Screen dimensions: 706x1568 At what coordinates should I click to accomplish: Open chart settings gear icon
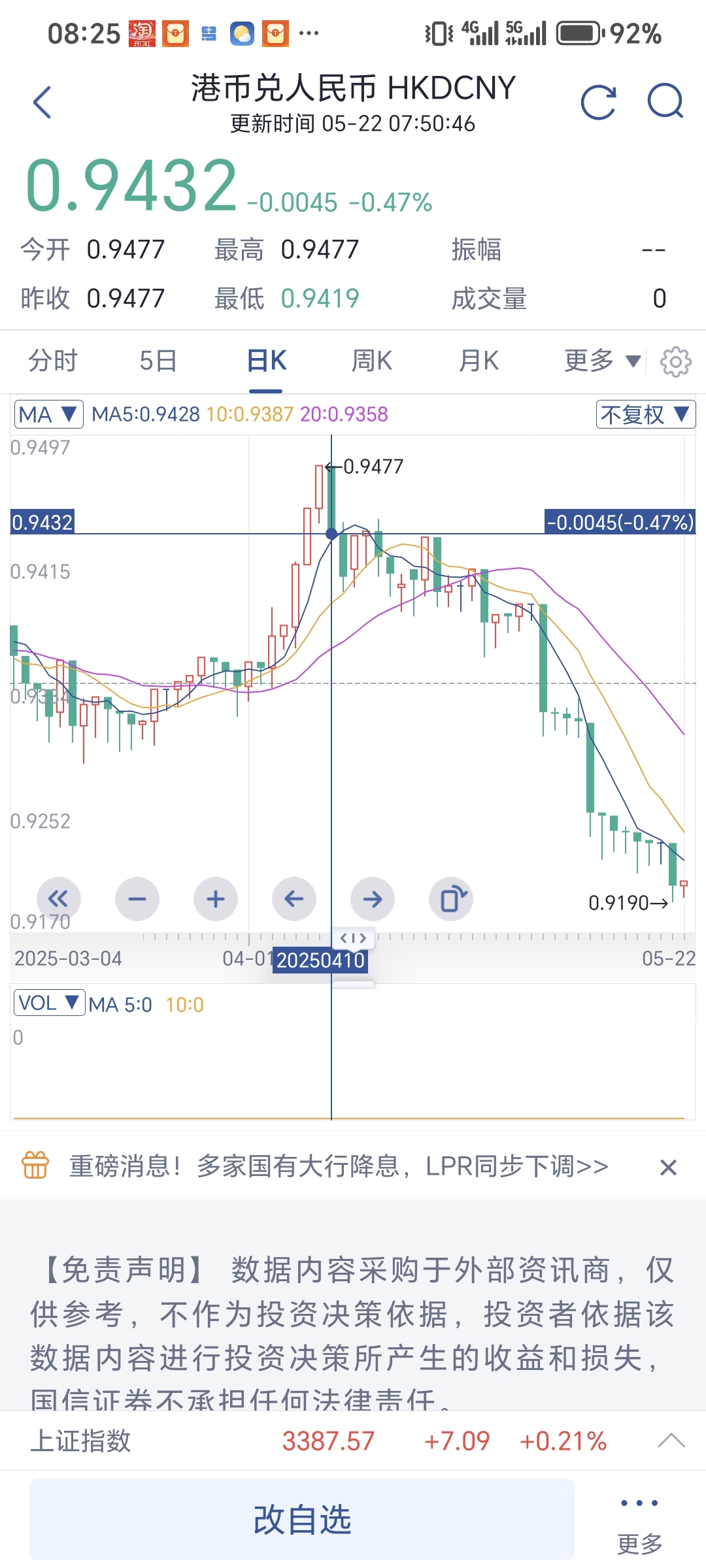(675, 361)
